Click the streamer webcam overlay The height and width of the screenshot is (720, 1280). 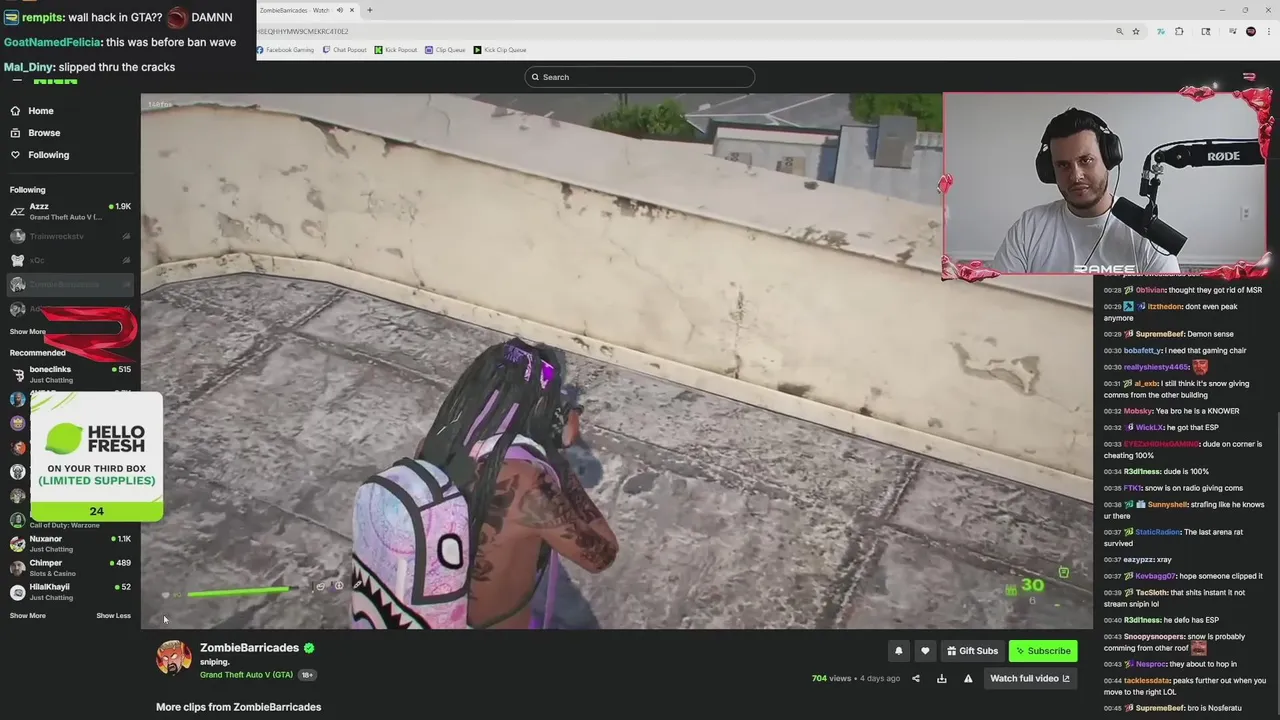click(1105, 183)
